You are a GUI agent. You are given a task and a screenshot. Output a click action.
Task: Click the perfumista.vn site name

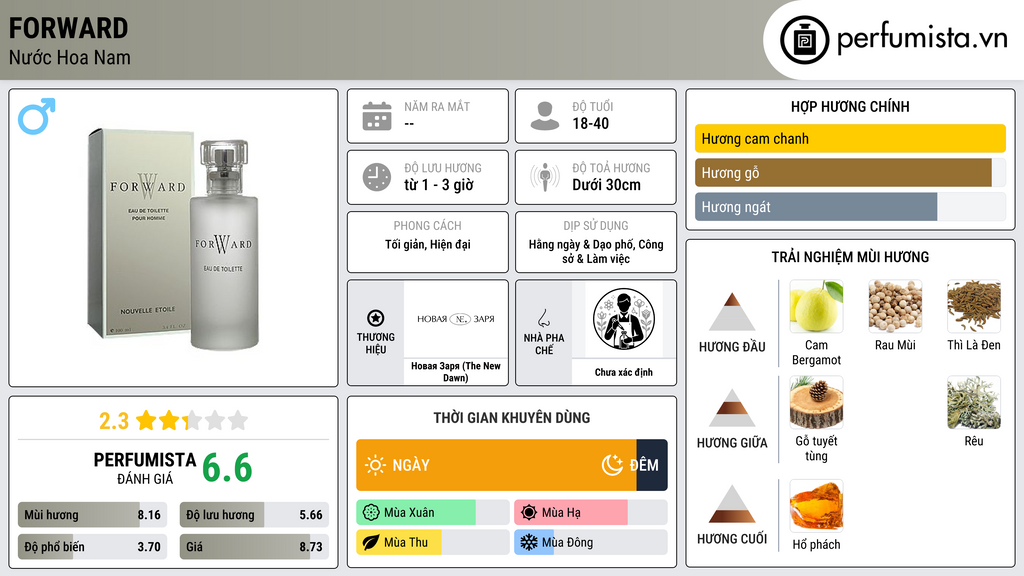[922, 39]
